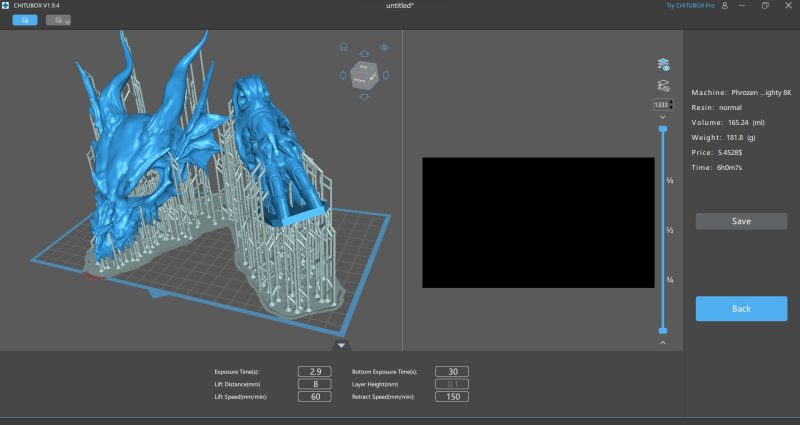Step down one layer with chevron below 1333

(x=662, y=117)
